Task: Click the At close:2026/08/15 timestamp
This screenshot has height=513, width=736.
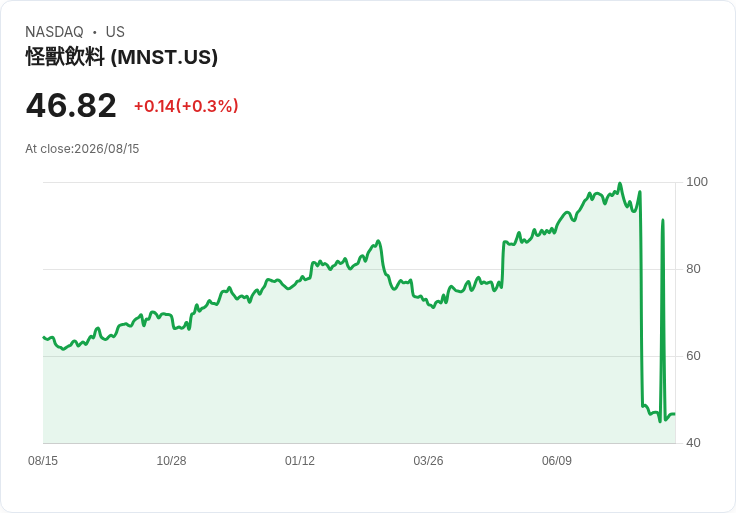Action: 82,149
